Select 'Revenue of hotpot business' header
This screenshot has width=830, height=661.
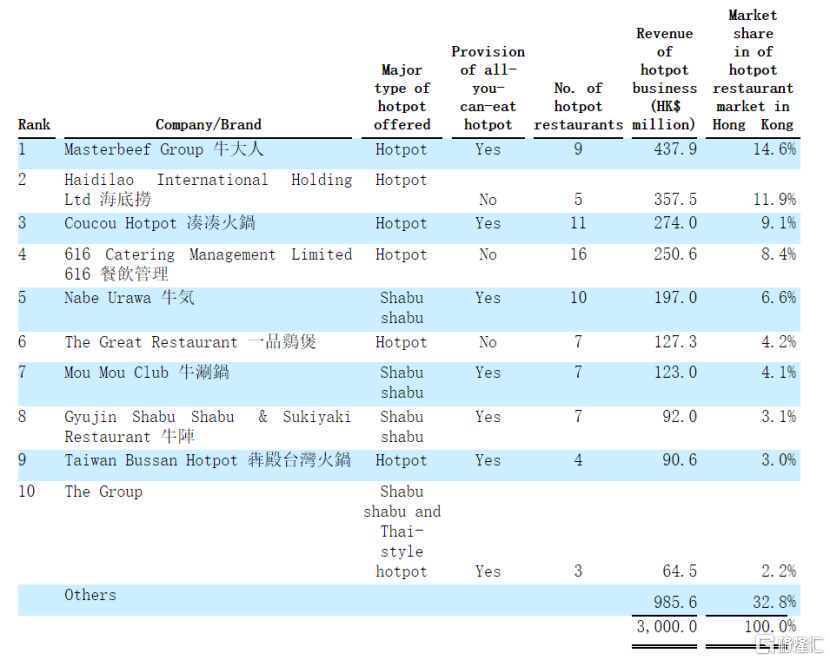click(664, 79)
